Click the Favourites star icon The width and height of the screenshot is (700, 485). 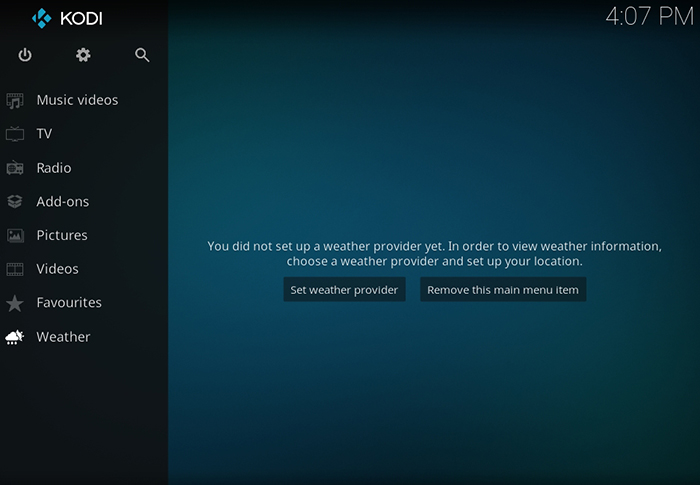pos(15,303)
